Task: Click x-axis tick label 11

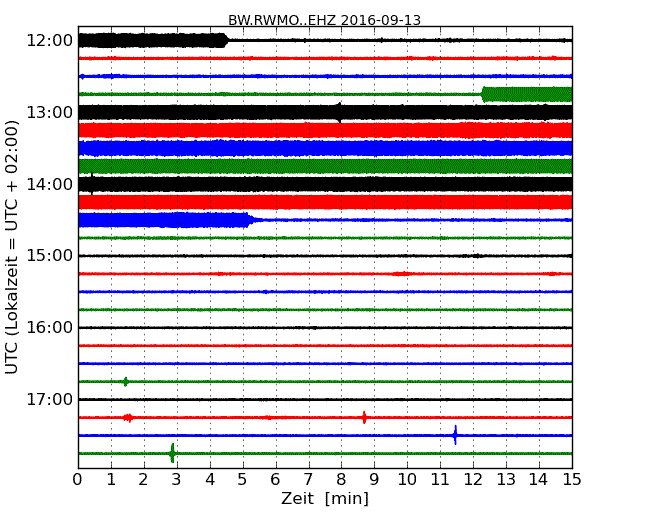Action: coord(440,479)
